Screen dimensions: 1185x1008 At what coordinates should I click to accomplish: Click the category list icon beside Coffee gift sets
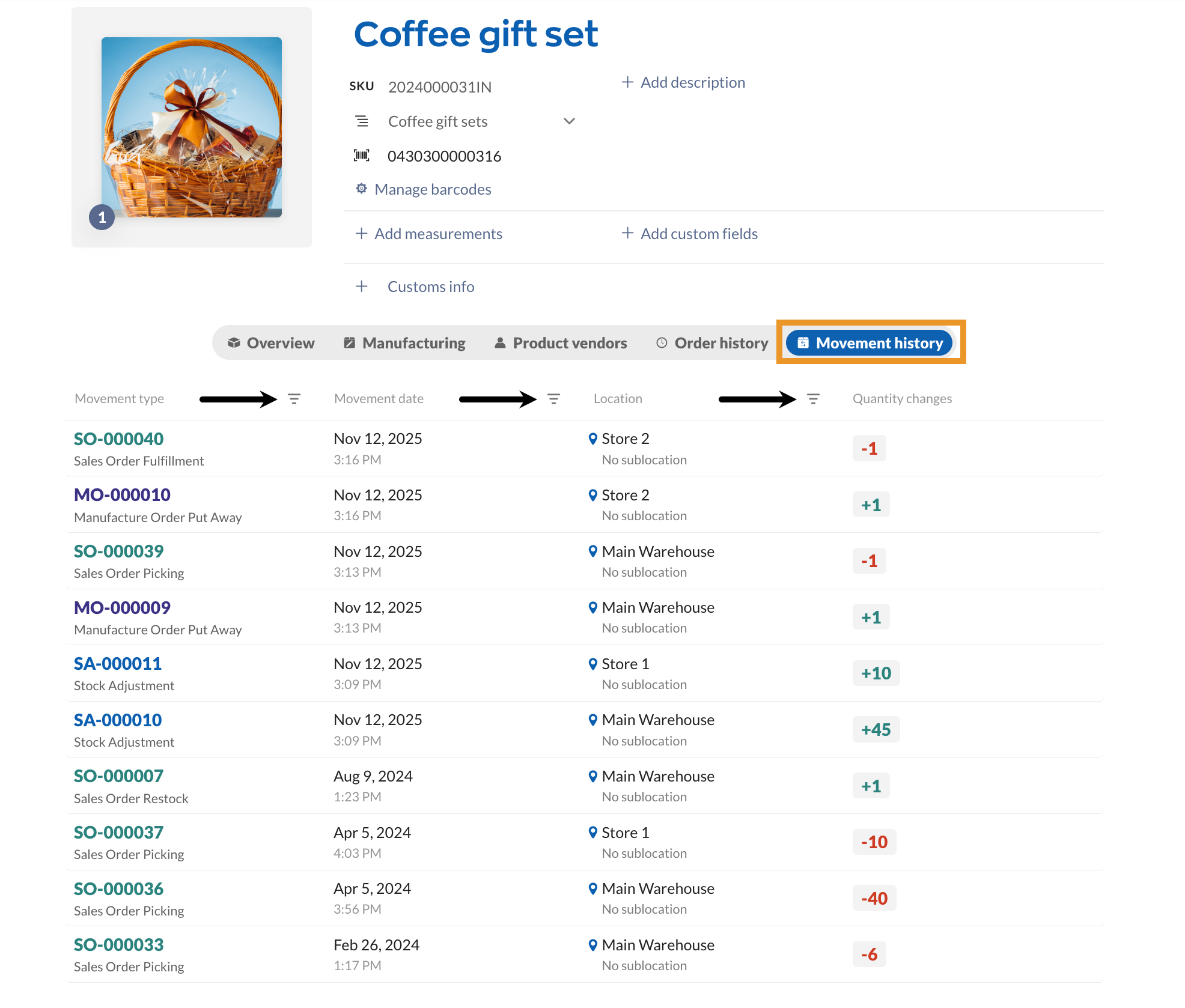[361, 121]
